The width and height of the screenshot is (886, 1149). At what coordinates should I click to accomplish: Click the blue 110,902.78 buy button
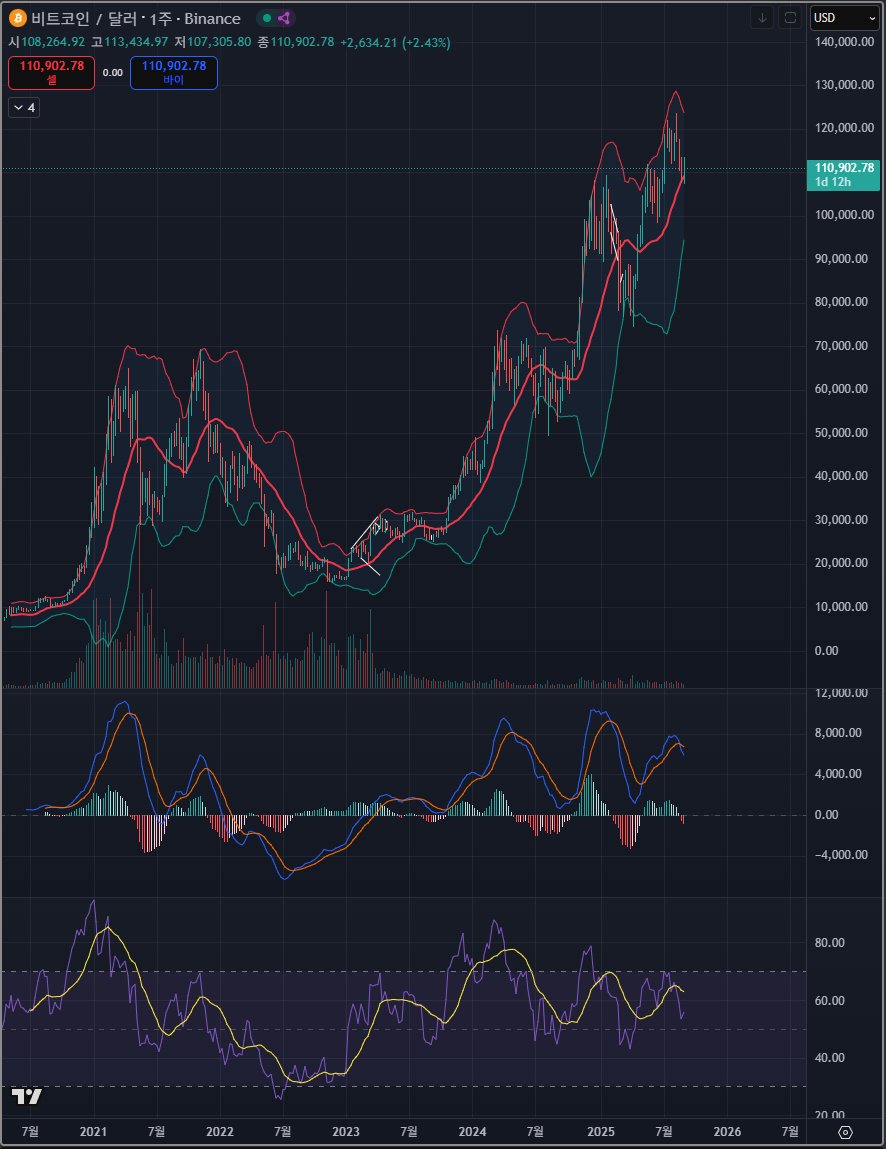point(174,73)
